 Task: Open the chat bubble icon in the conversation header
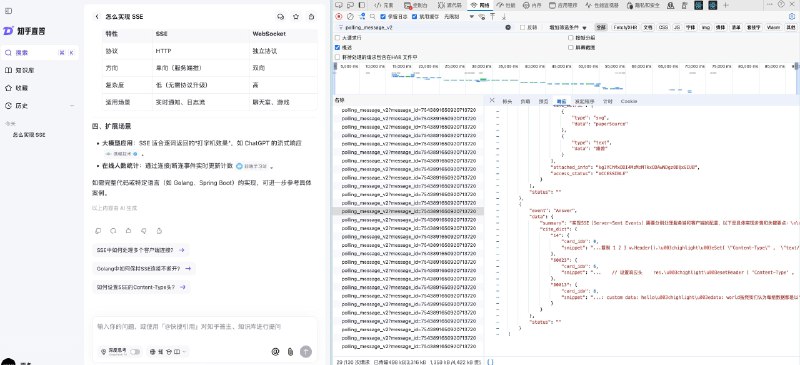pos(280,17)
